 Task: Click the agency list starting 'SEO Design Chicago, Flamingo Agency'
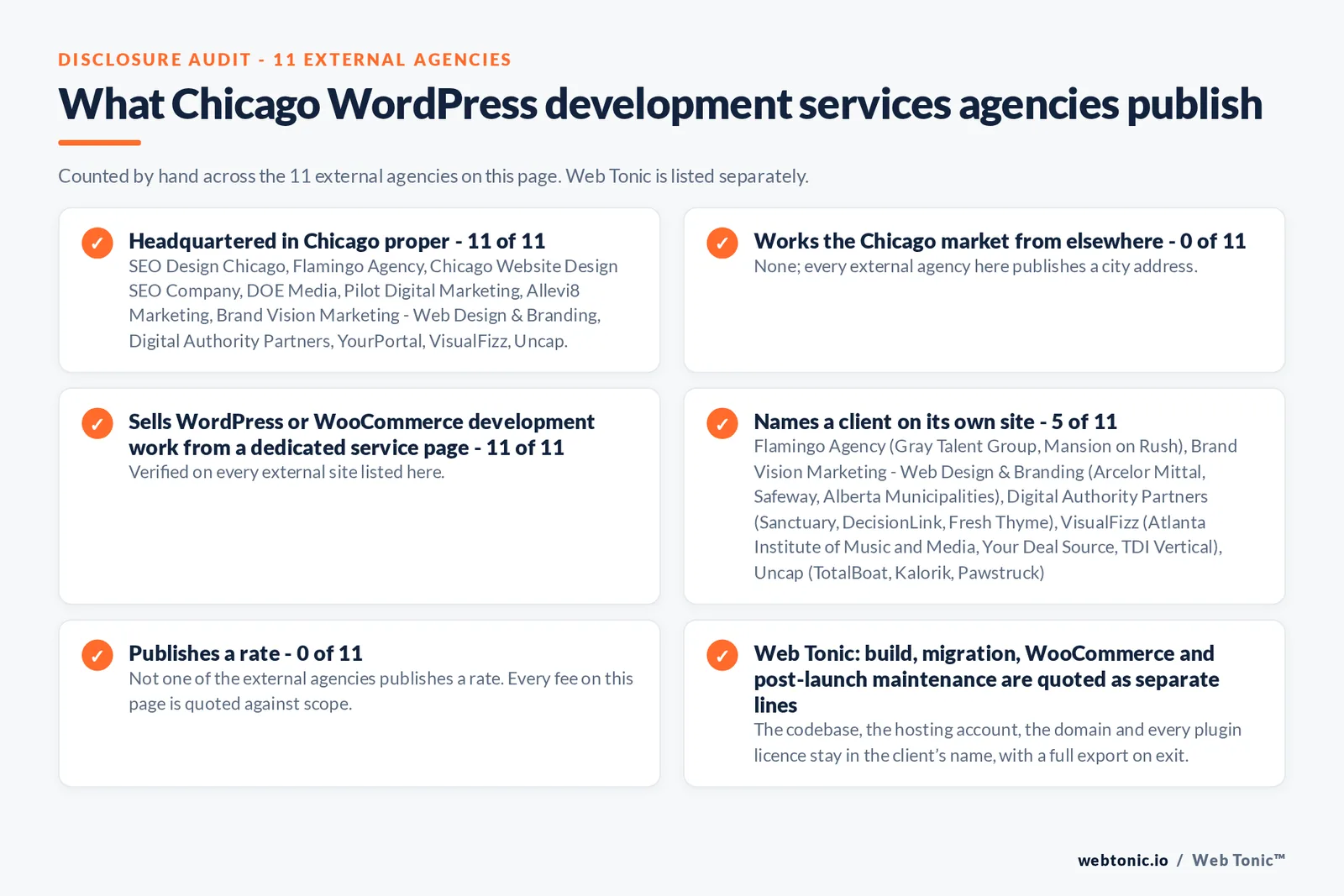tap(373, 303)
